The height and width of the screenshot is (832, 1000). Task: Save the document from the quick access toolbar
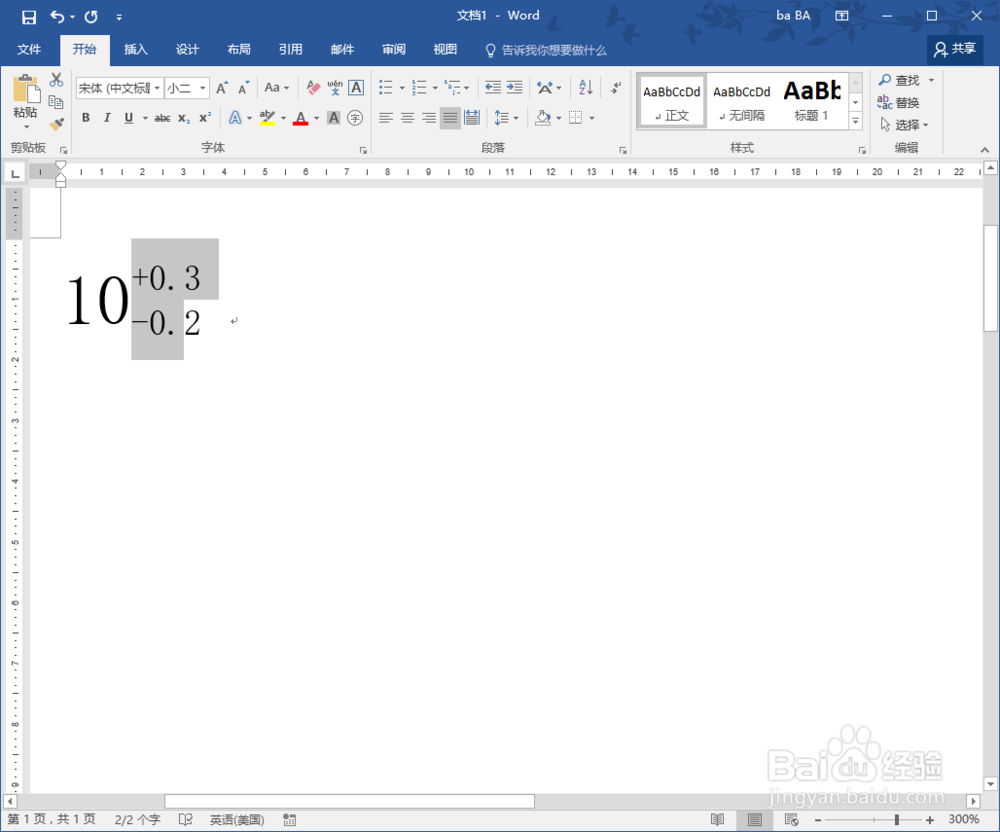click(29, 17)
